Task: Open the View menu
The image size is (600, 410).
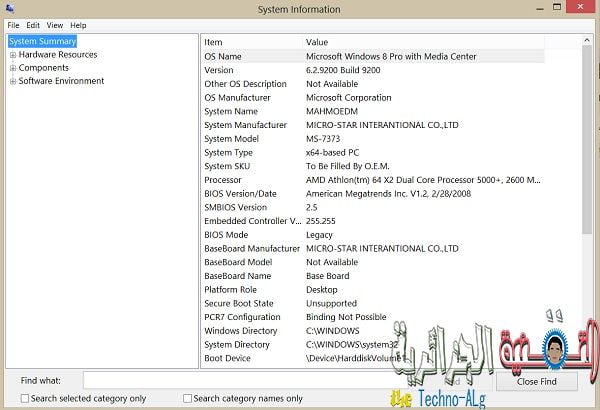Action: pos(55,25)
